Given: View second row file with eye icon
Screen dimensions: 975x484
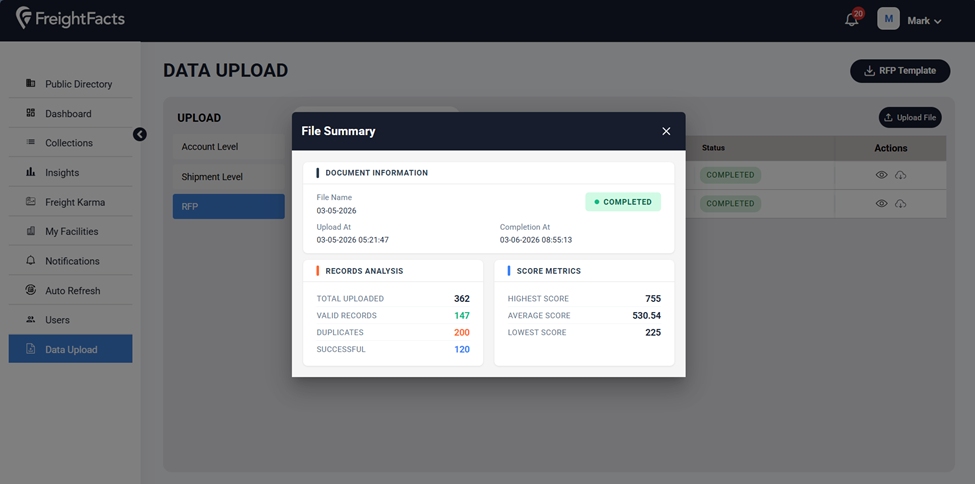Looking at the screenshot, I should coord(881,203).
